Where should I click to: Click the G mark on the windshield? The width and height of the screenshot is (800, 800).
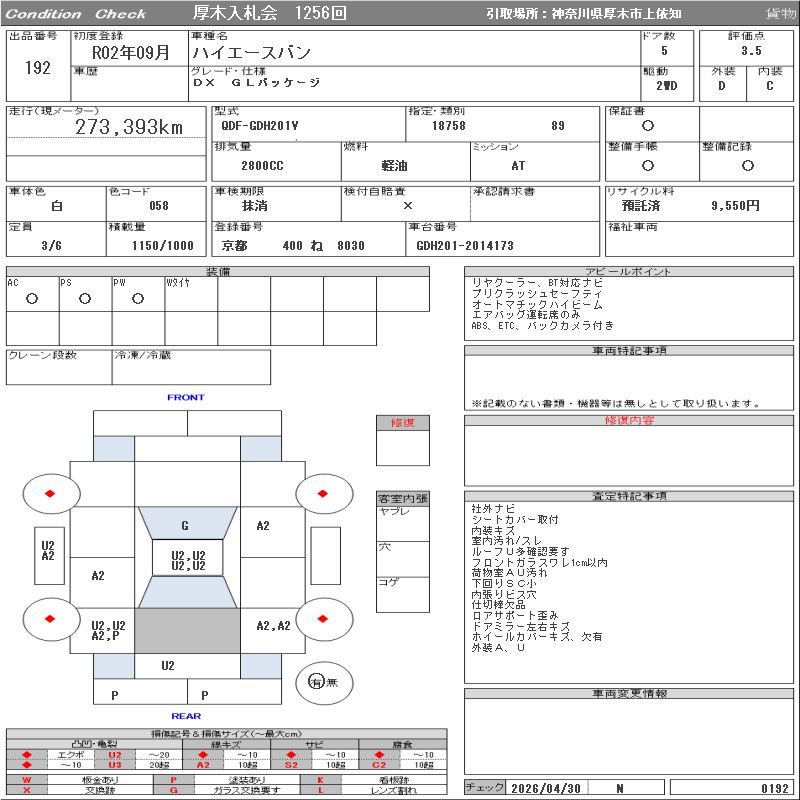tap(185, 525)
